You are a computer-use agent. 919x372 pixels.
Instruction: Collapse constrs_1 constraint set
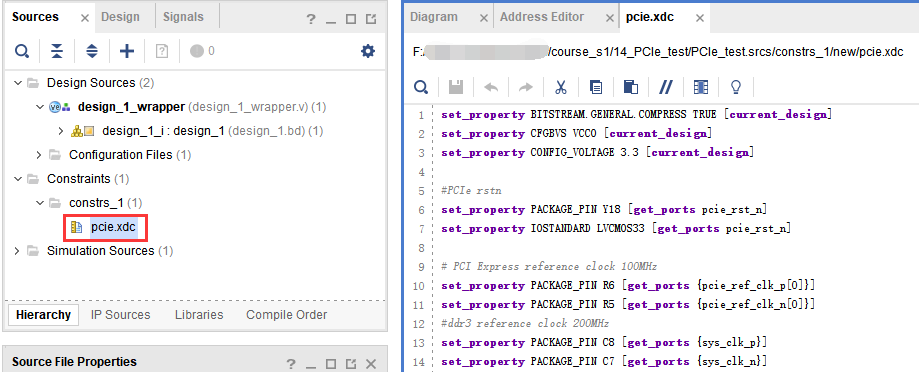tap(39, 203)
